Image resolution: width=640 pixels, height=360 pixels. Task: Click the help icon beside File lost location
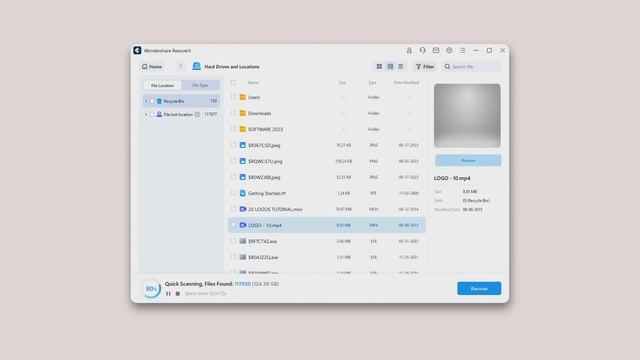[197, 114]
